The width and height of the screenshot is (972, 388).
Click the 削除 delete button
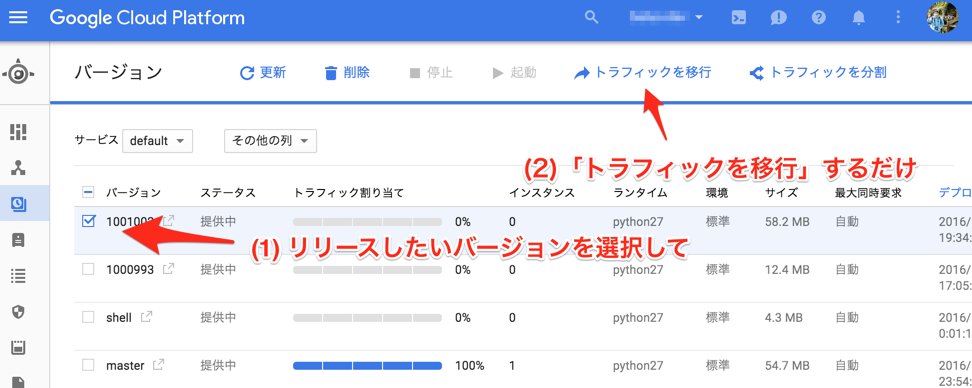tap(347, 73)
